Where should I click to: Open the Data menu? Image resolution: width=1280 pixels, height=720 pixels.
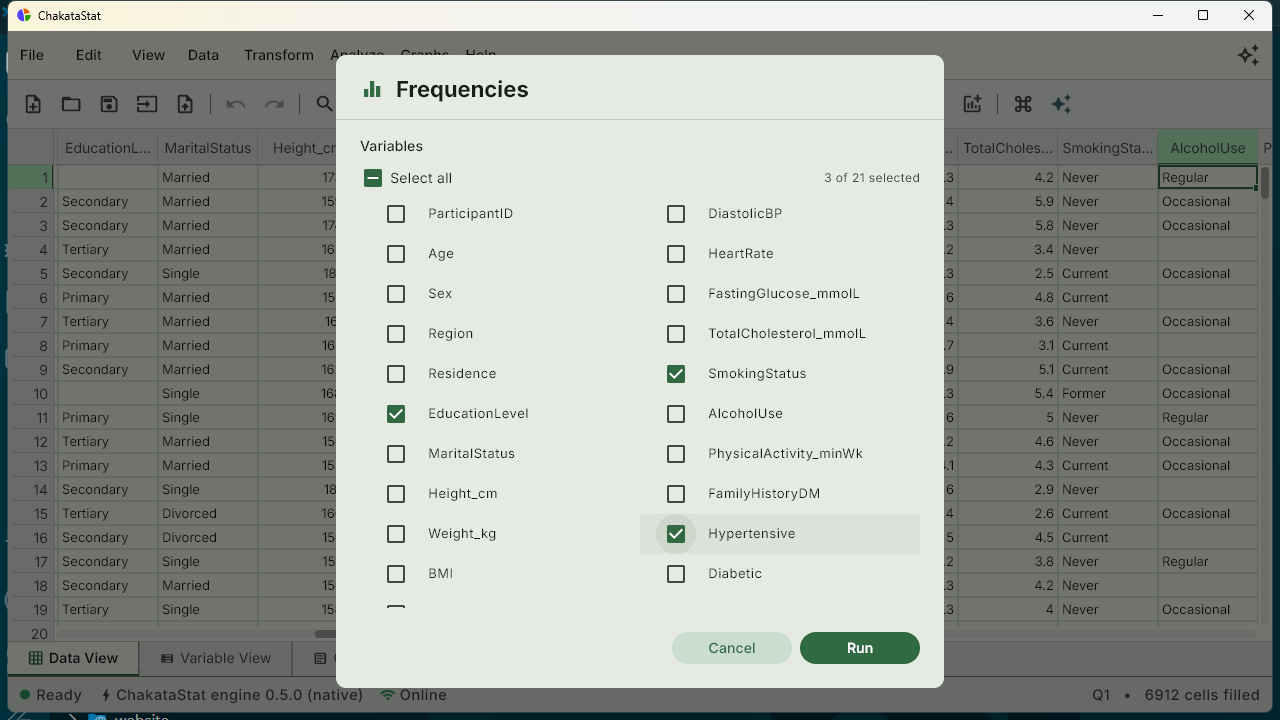click(x=203, y=55)
